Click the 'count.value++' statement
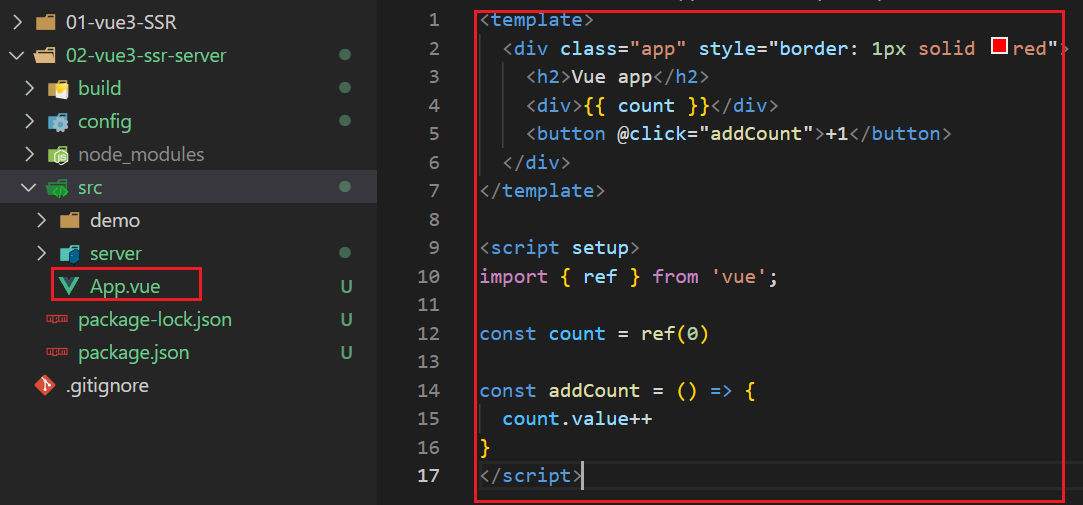Image resolution: width=1083 pixels, height=505 pixels. (577, 419)
